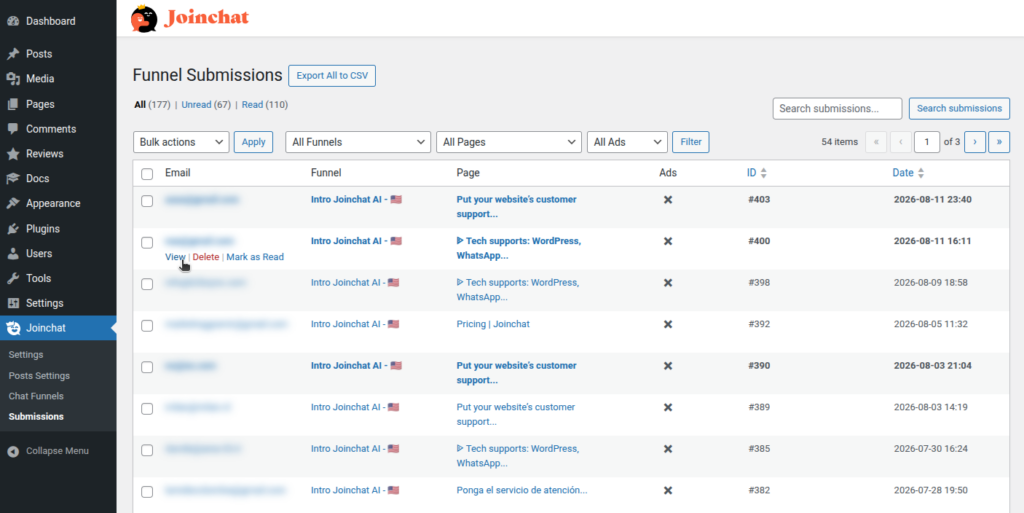Click the date 2026-08-09 18:58
The width and height of the screenshot is (1024, 513).
[x=931, y=283]
